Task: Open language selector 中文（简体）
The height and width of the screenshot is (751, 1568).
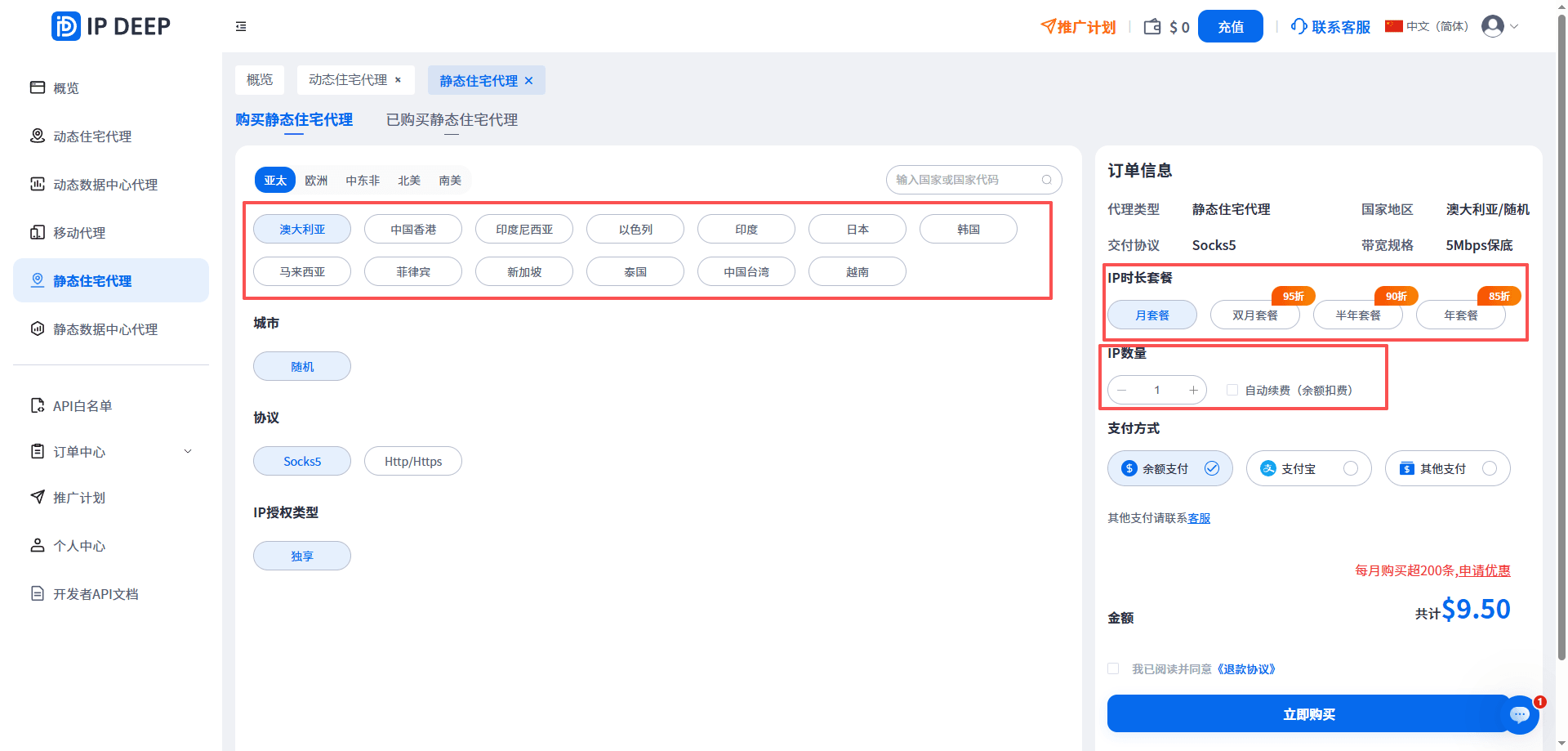Action: click(1427, 27)
